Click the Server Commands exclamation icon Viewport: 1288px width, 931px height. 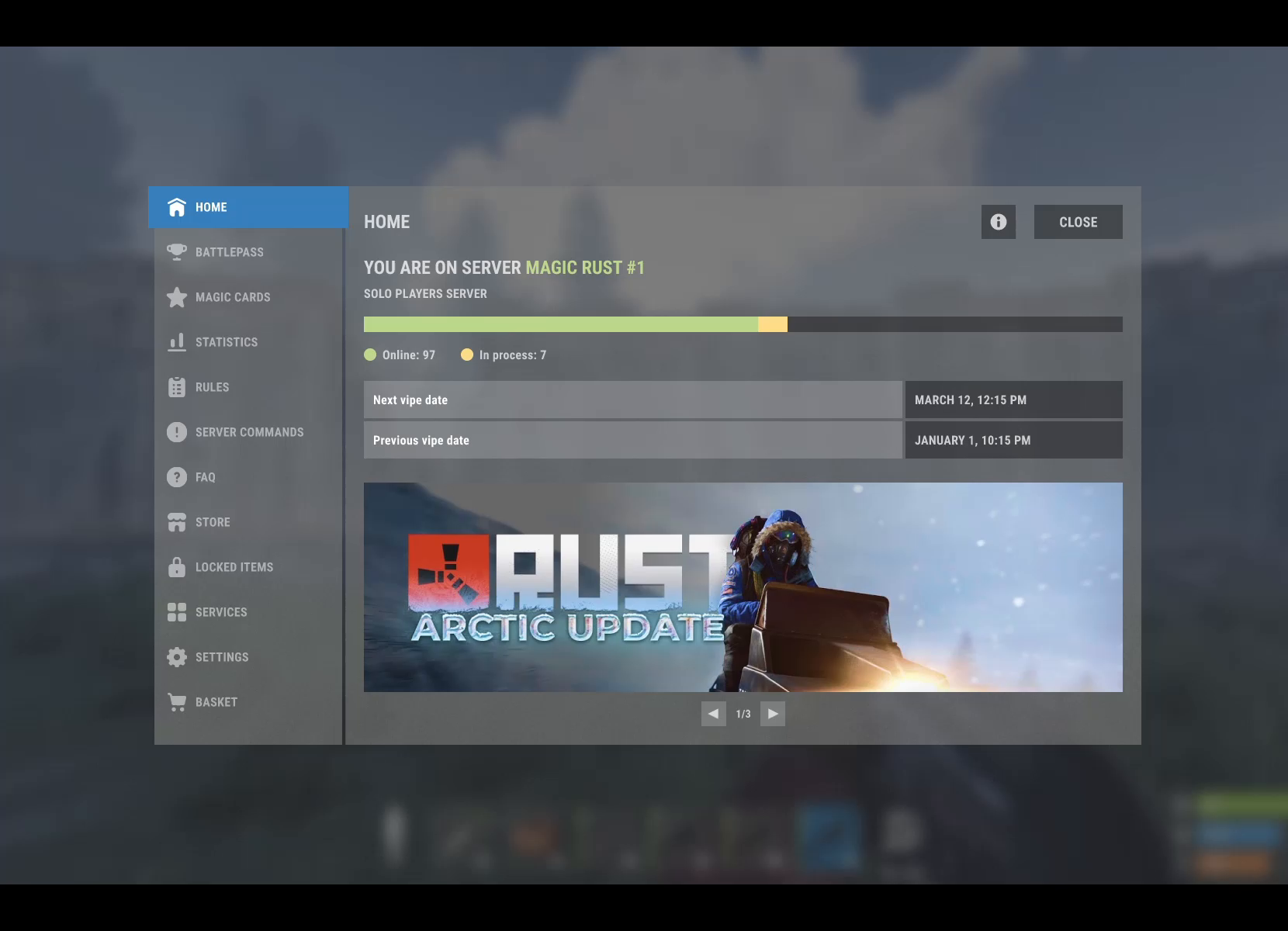[x=177, y=432]
